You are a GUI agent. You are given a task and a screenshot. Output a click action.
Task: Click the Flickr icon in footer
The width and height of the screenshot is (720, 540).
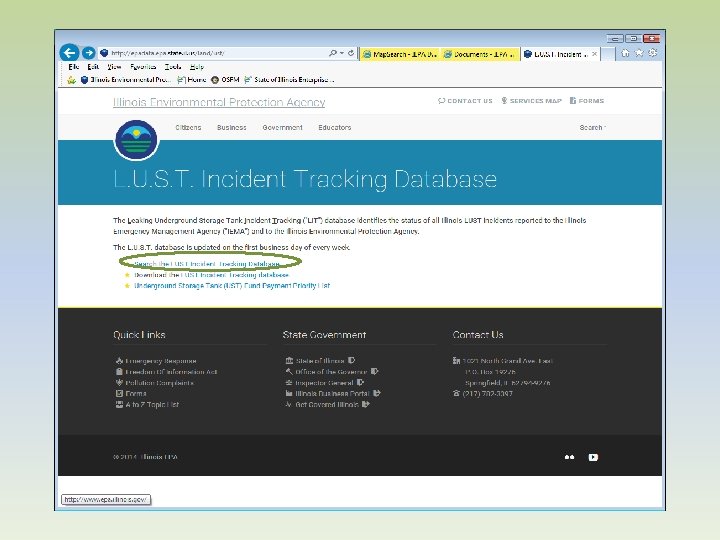pos(569,457)
